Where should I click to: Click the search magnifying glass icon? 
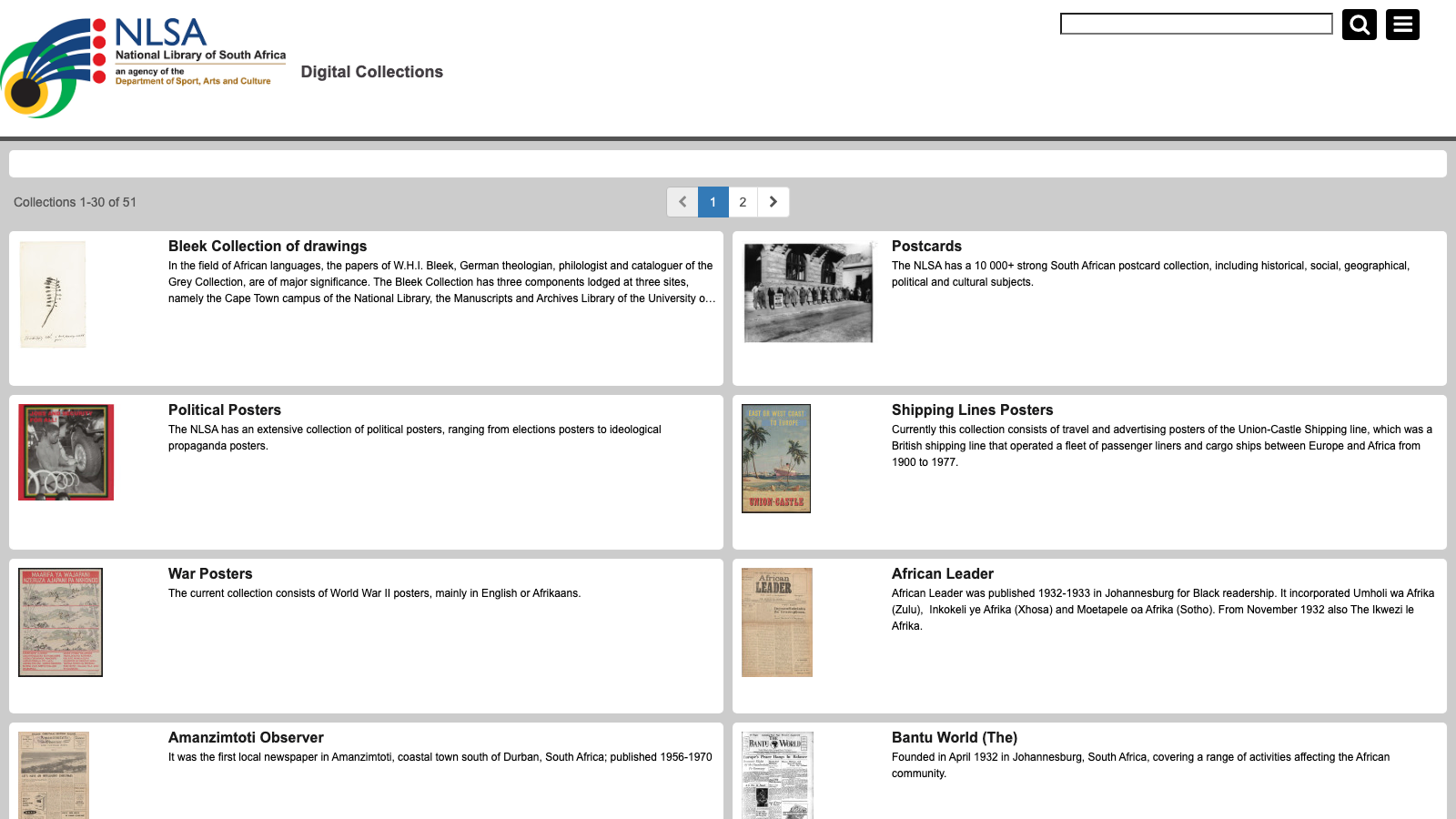tap(1360, 25)
